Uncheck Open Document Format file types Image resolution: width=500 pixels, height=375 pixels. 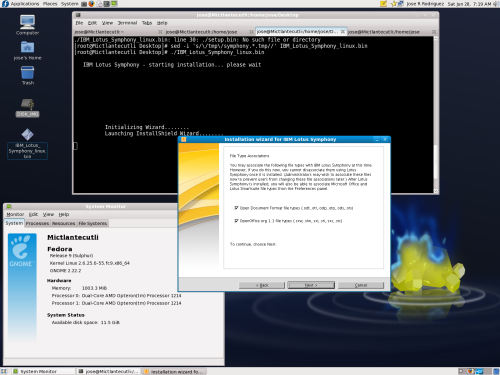[236, 208]
